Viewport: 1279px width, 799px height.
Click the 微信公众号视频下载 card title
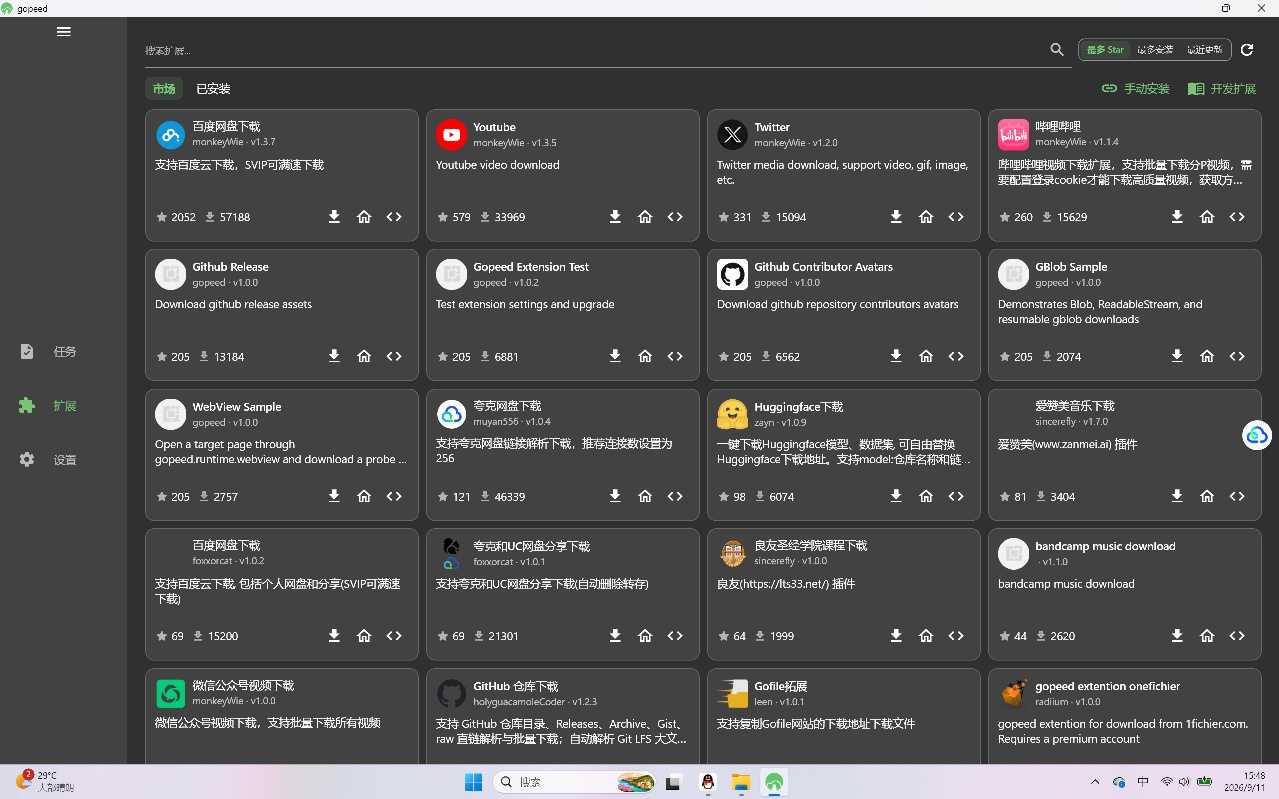(243, 686)
